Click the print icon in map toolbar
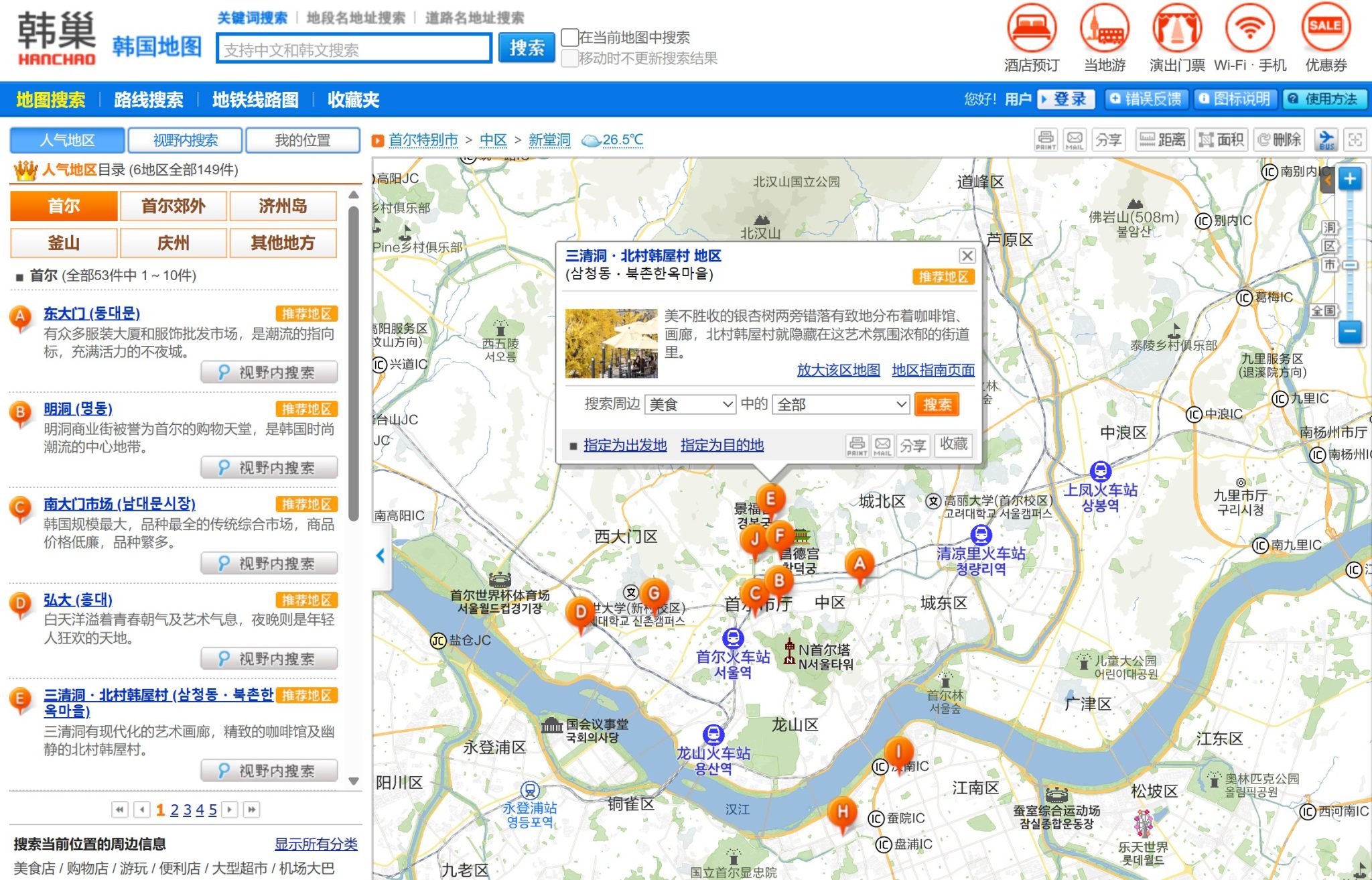Viewport: 1372px width, 880px height. click(1046, 139)
